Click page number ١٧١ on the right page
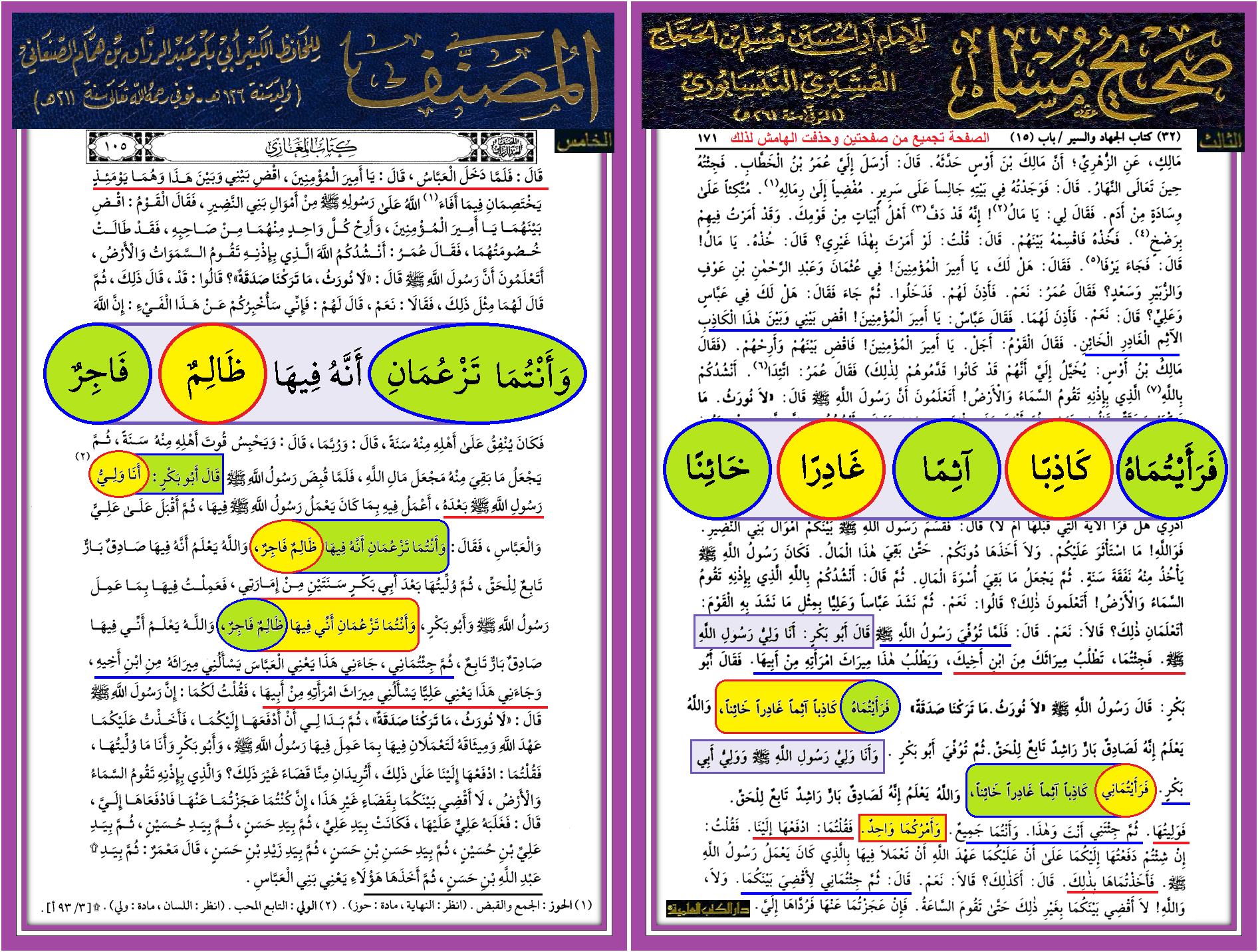 706,138
